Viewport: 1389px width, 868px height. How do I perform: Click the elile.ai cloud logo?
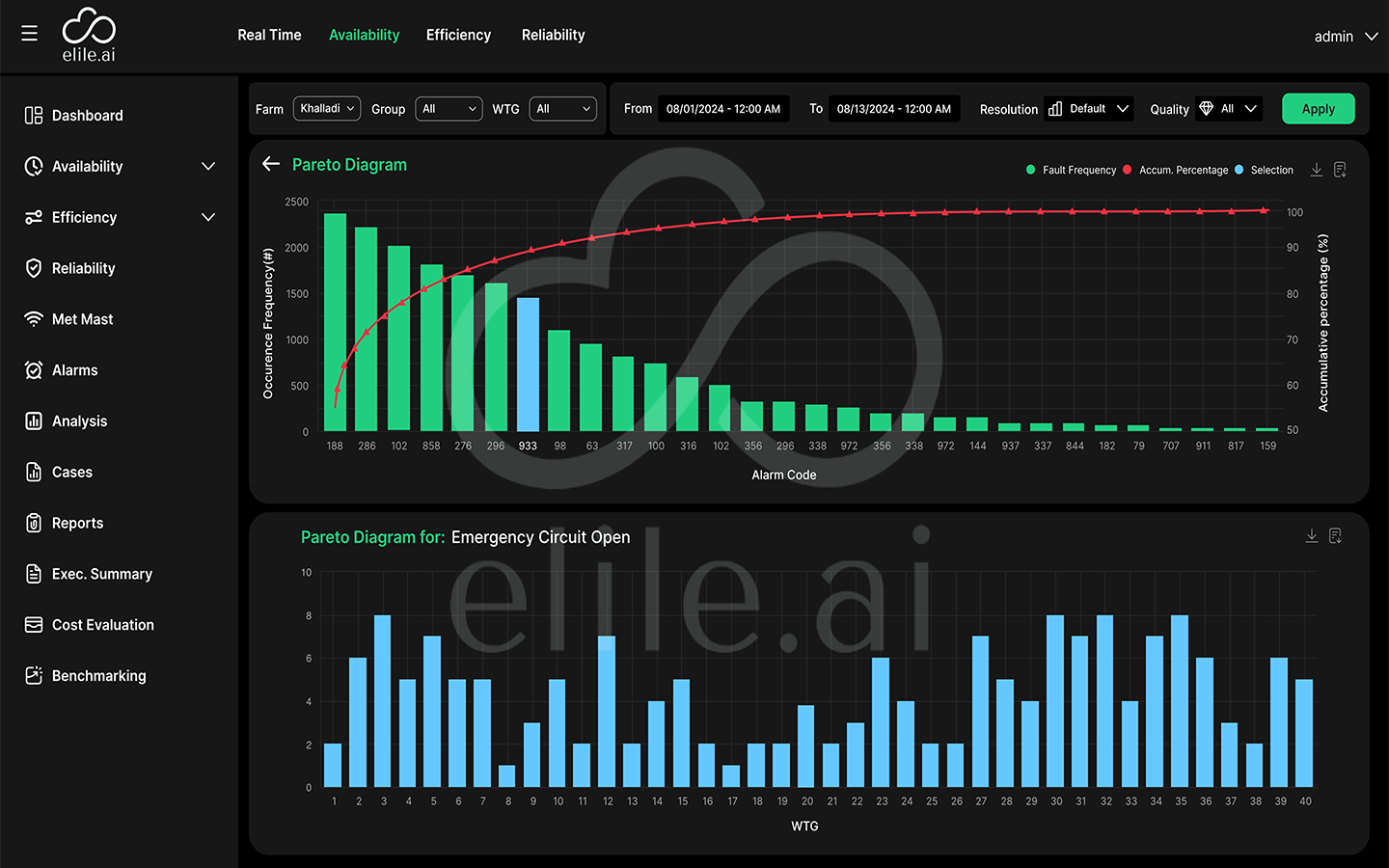(89, 36)
